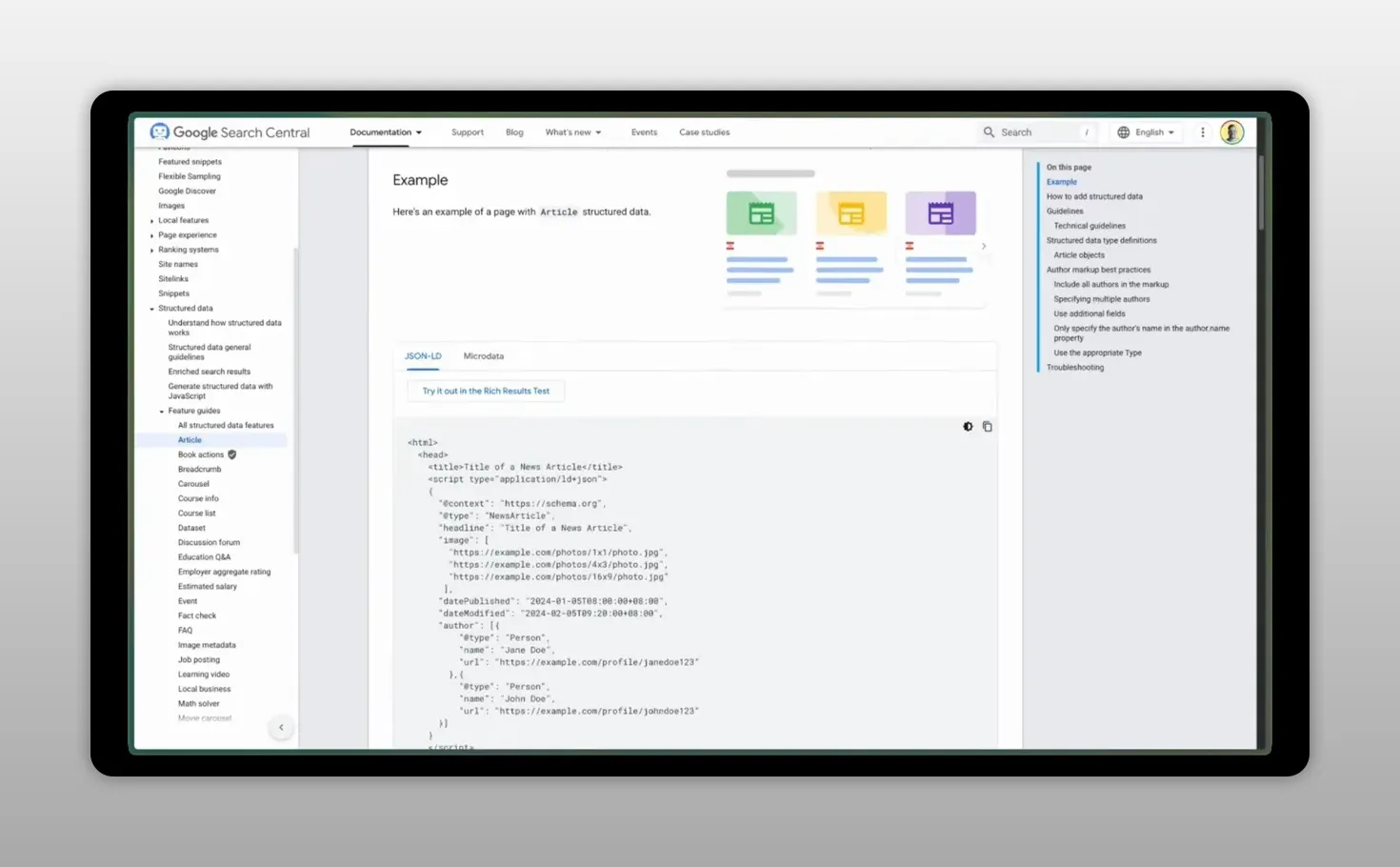The width and height of the screenshot is (1400, 867).
Task: Open Carousel in sidebar
Action: click(193, 484)
